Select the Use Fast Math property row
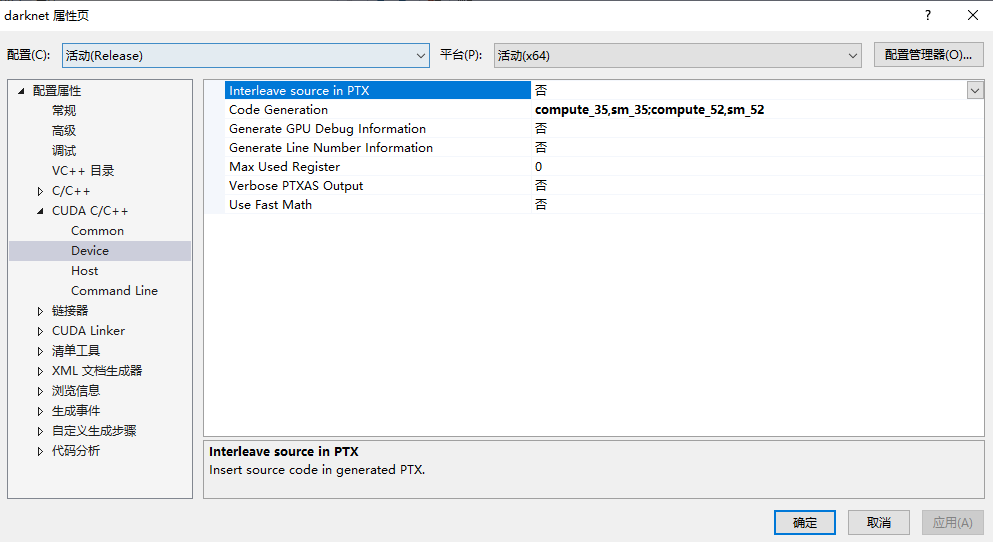This screenshot has width=993, height=542. click(270, 205)
